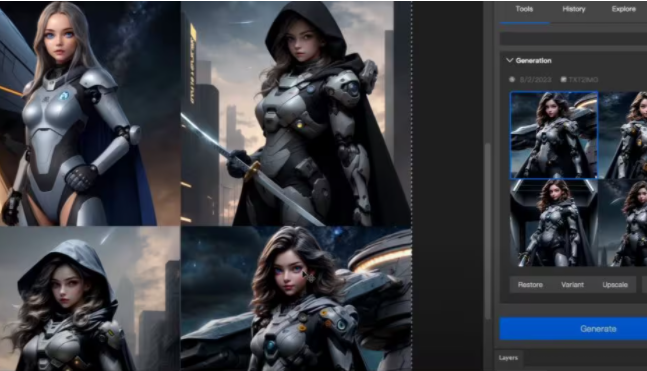647x371 pixels.
Task: Open the Explore tab
Action: [623, 9]
